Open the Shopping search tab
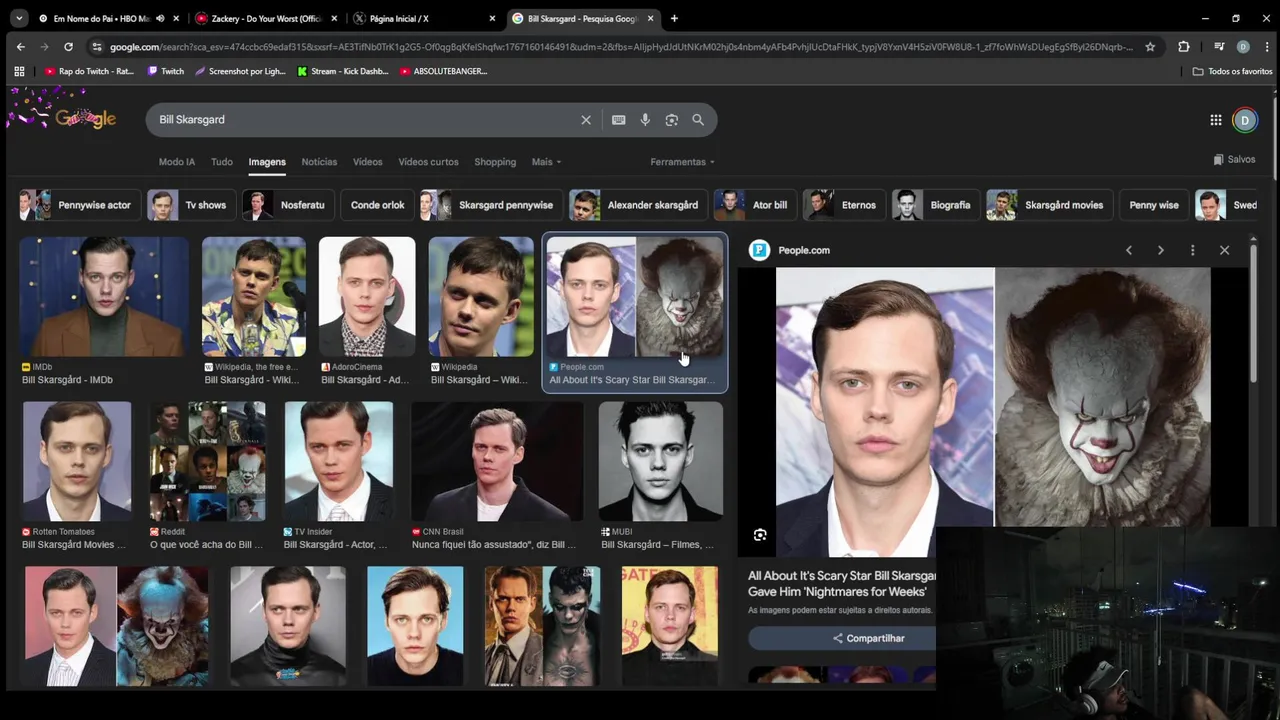Viewport: 1280px width, 720px height. tap(495, 162)
